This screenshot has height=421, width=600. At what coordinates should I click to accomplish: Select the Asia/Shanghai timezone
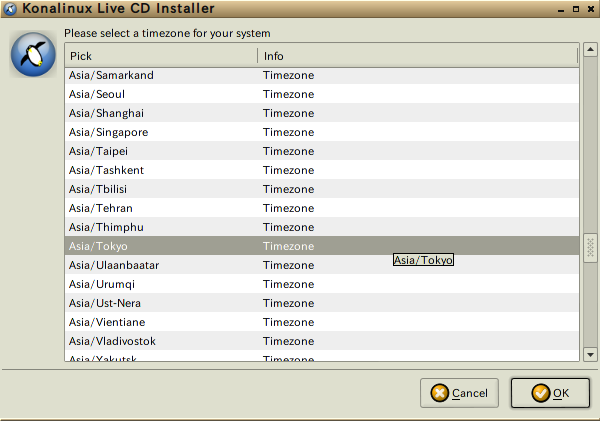click(321, 113)
